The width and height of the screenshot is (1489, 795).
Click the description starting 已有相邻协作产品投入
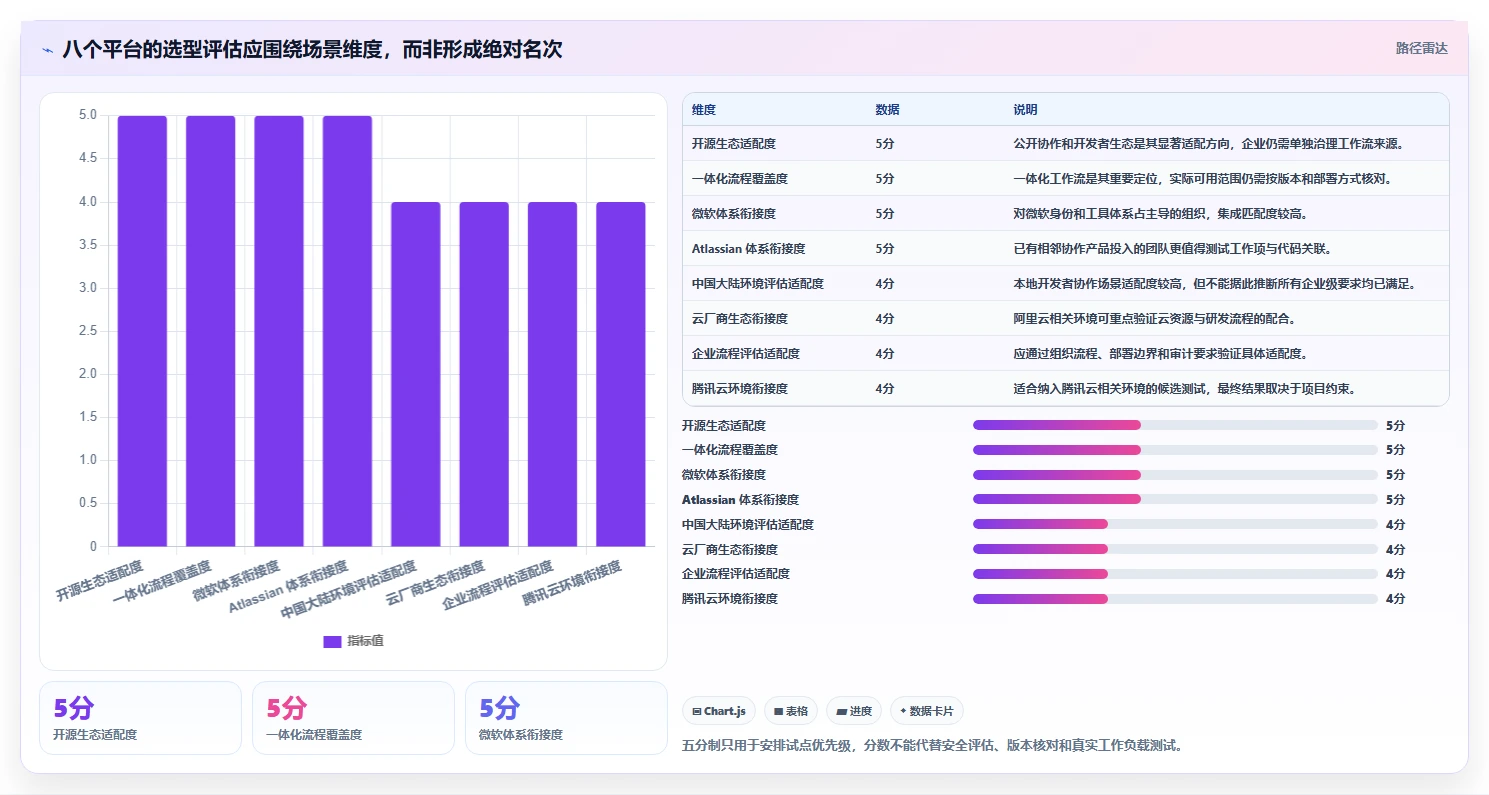point(1172,249)
